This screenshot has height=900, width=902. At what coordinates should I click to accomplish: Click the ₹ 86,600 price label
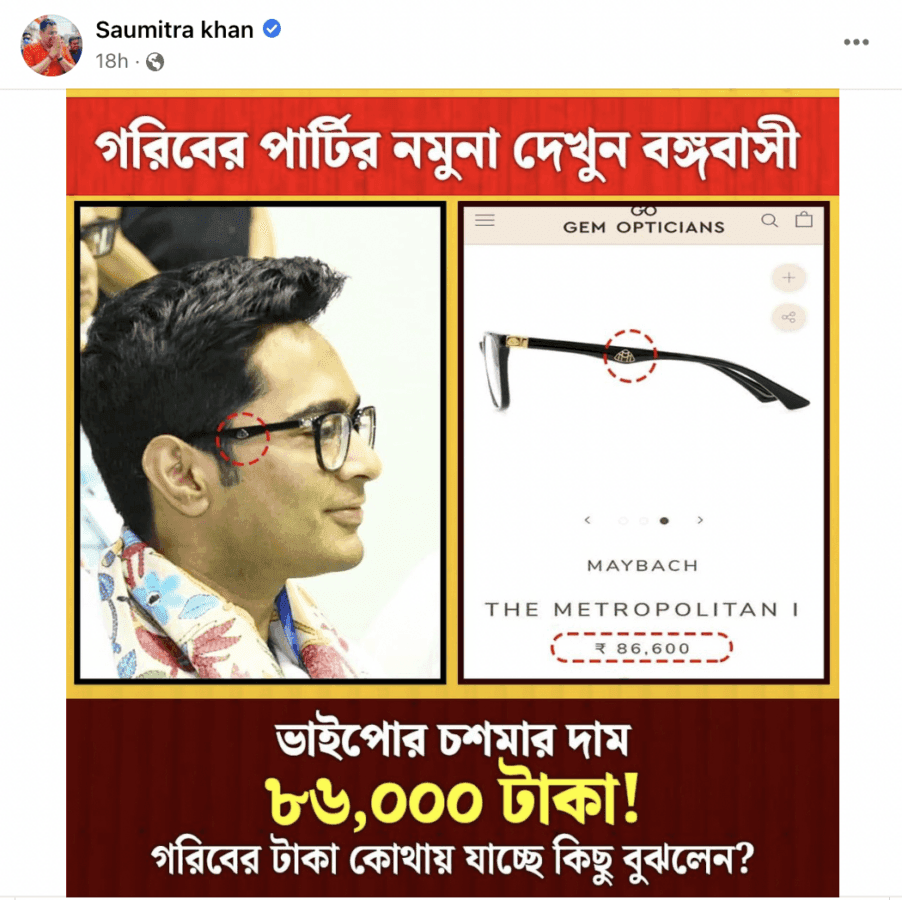coord(642,648)
